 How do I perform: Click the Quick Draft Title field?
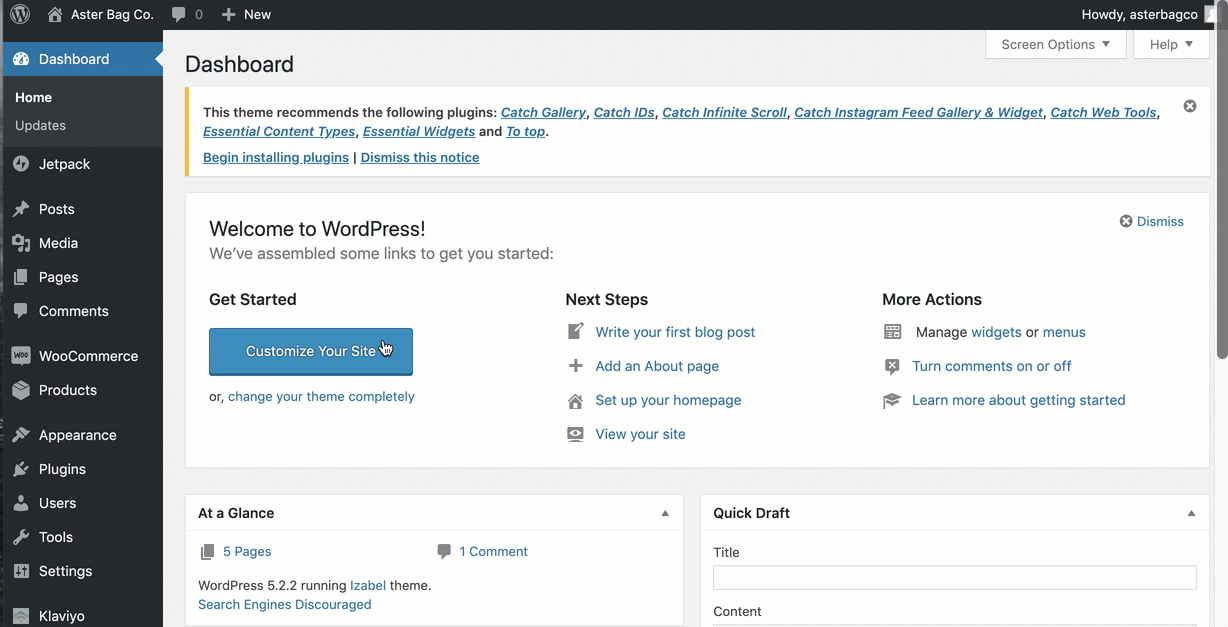coord(954,577)
